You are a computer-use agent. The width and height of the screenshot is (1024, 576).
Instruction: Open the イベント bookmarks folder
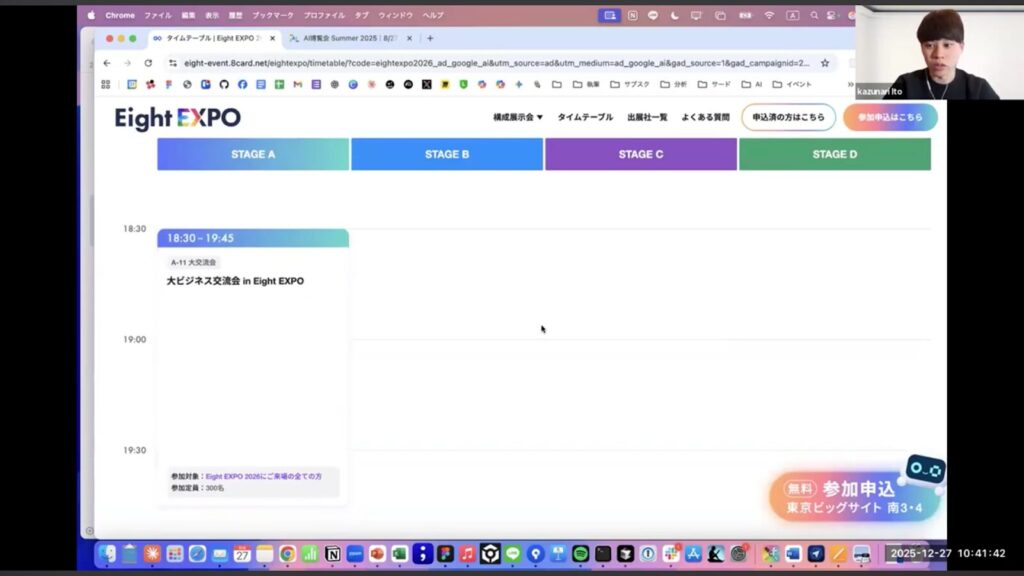pos(791,85)
